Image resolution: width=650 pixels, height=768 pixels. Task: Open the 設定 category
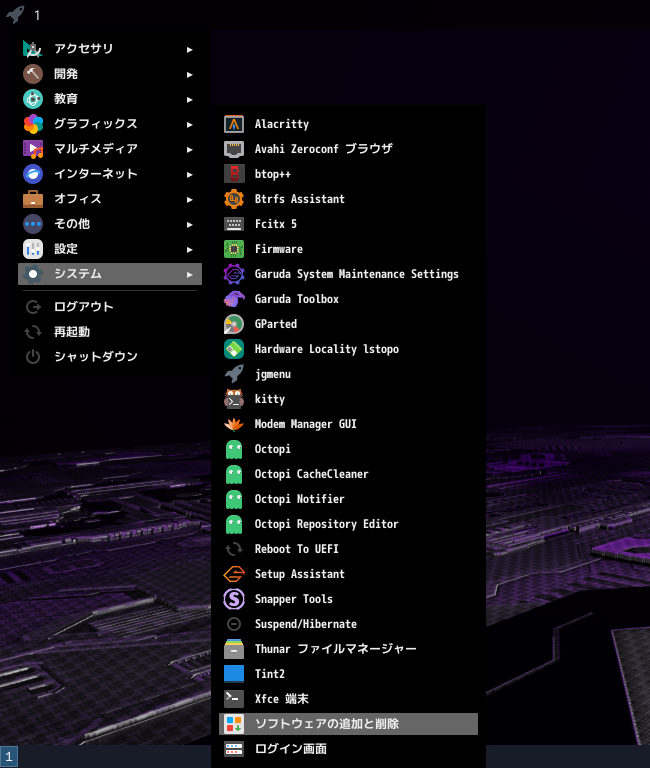(x=110, y=248)
